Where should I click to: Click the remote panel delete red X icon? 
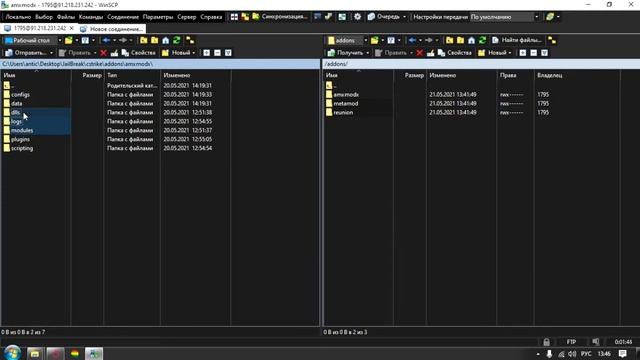click(x=420, y=53)
